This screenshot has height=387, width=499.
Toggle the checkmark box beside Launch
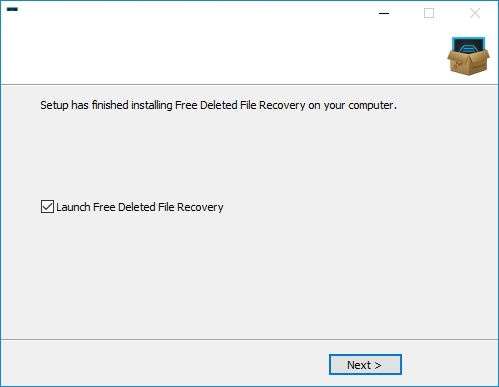(47, 207)
